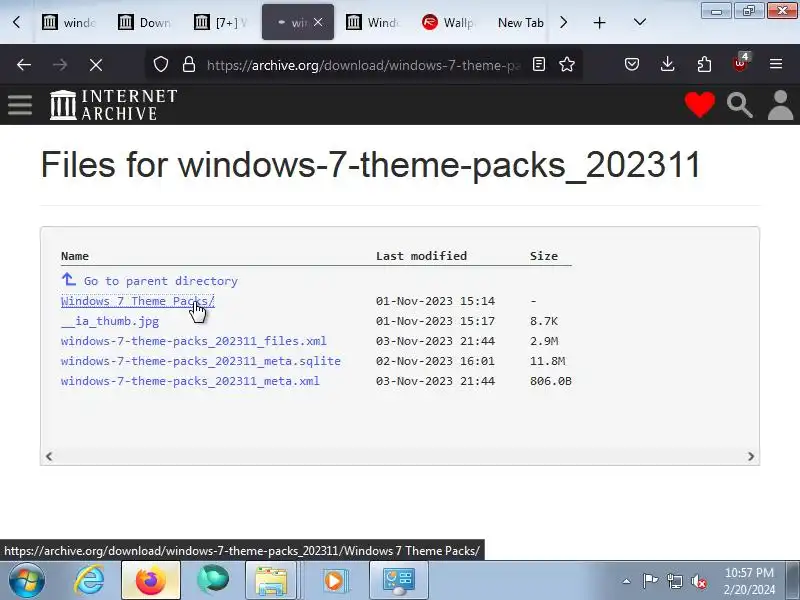Open the tracking protection shield icon
Image resolution: width=800 pixels, height=600 pixels.
pos(161,64)
